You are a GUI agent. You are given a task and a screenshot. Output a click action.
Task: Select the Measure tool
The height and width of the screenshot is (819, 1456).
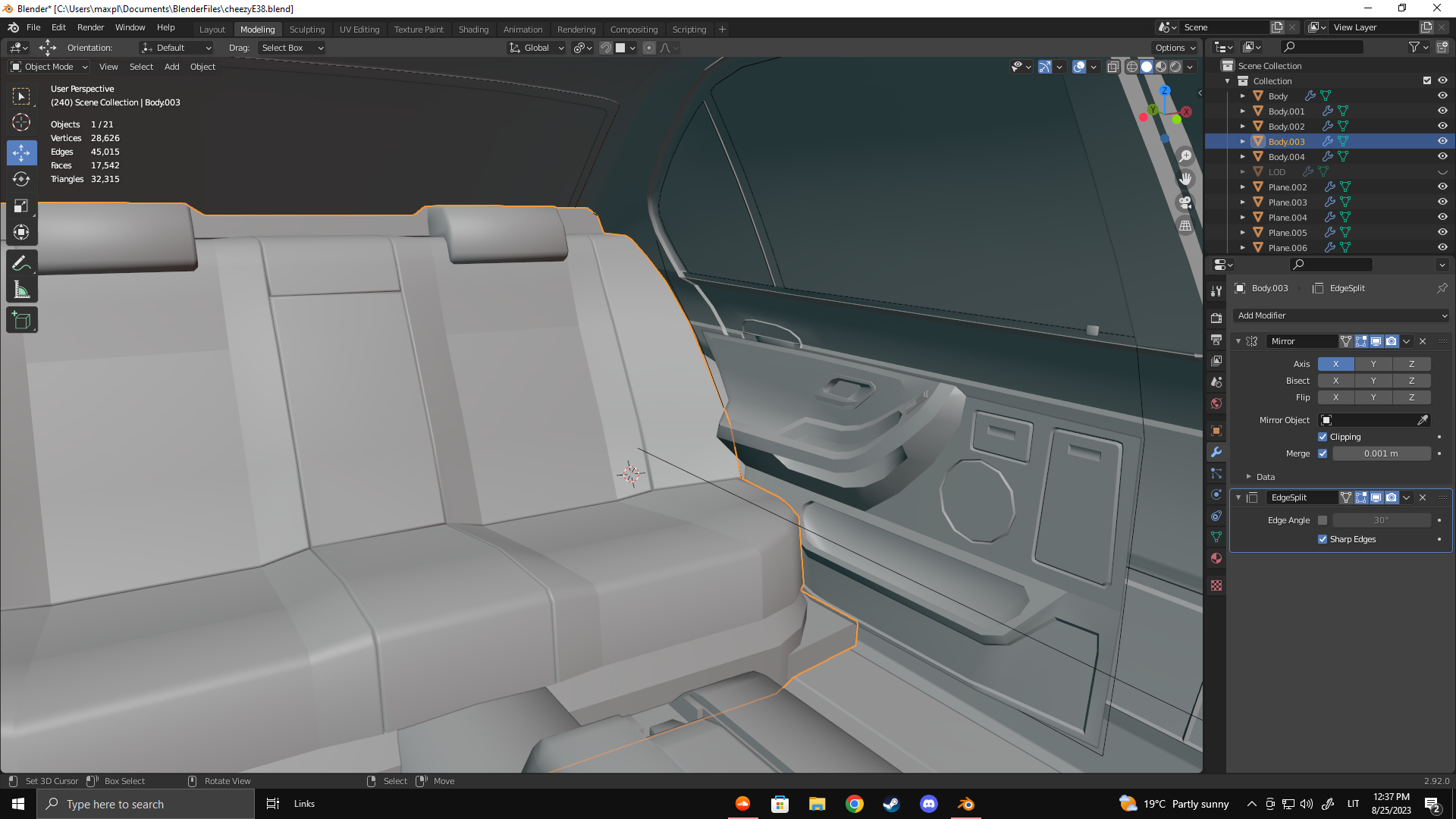pyautogui.click(x=21, y=290)
